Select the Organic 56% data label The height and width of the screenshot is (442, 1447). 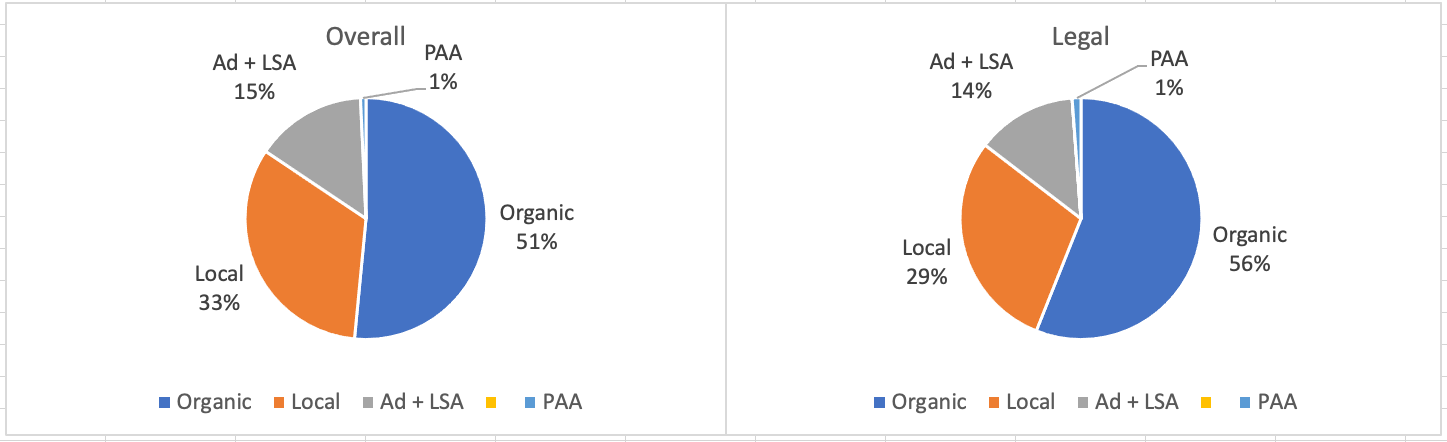pyautogui.click(x=1250, y=250)
